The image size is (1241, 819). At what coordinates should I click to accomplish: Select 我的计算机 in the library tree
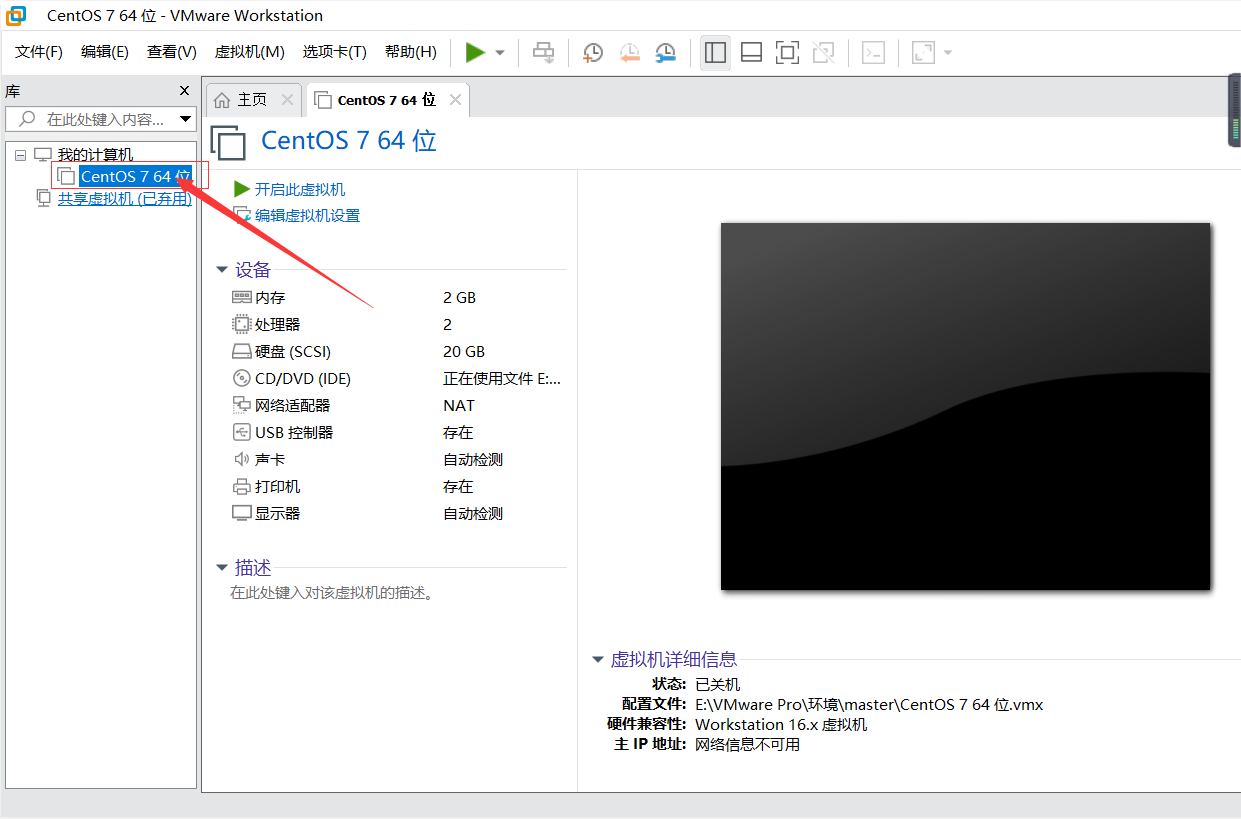click(x=95, y=155)
